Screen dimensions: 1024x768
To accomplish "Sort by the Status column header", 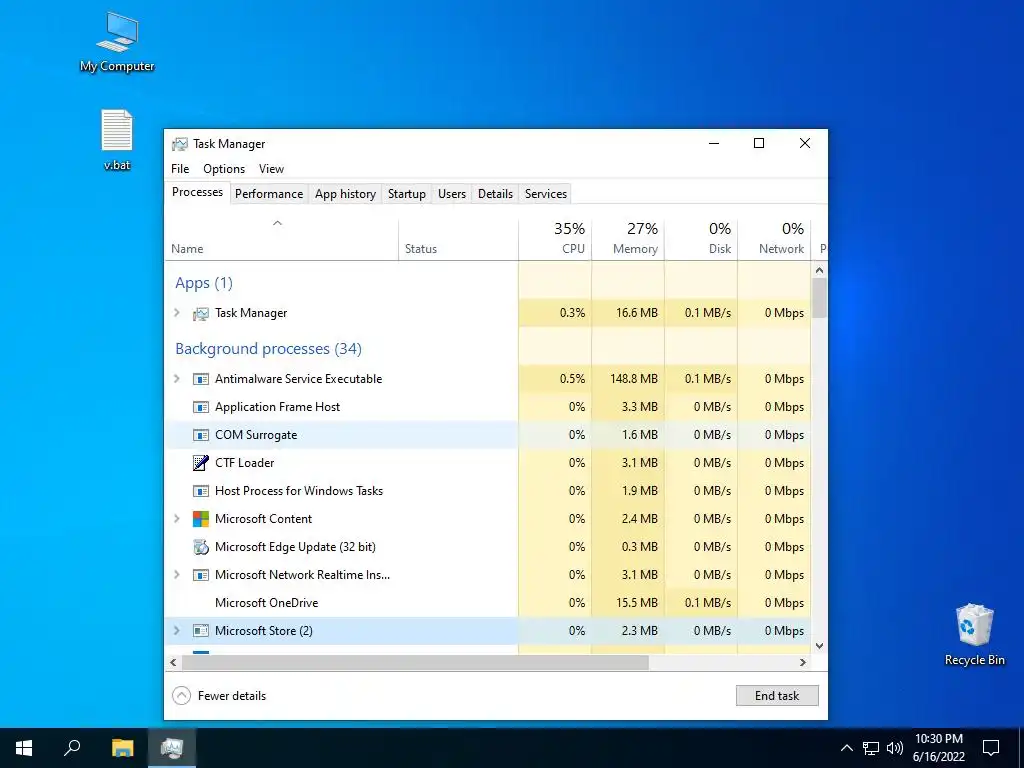I will click(x=458, y=240).
